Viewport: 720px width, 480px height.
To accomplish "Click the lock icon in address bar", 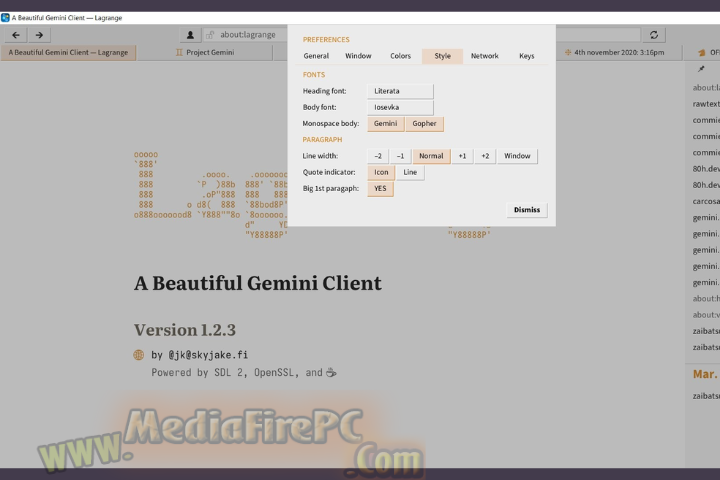I will point(210,35).
